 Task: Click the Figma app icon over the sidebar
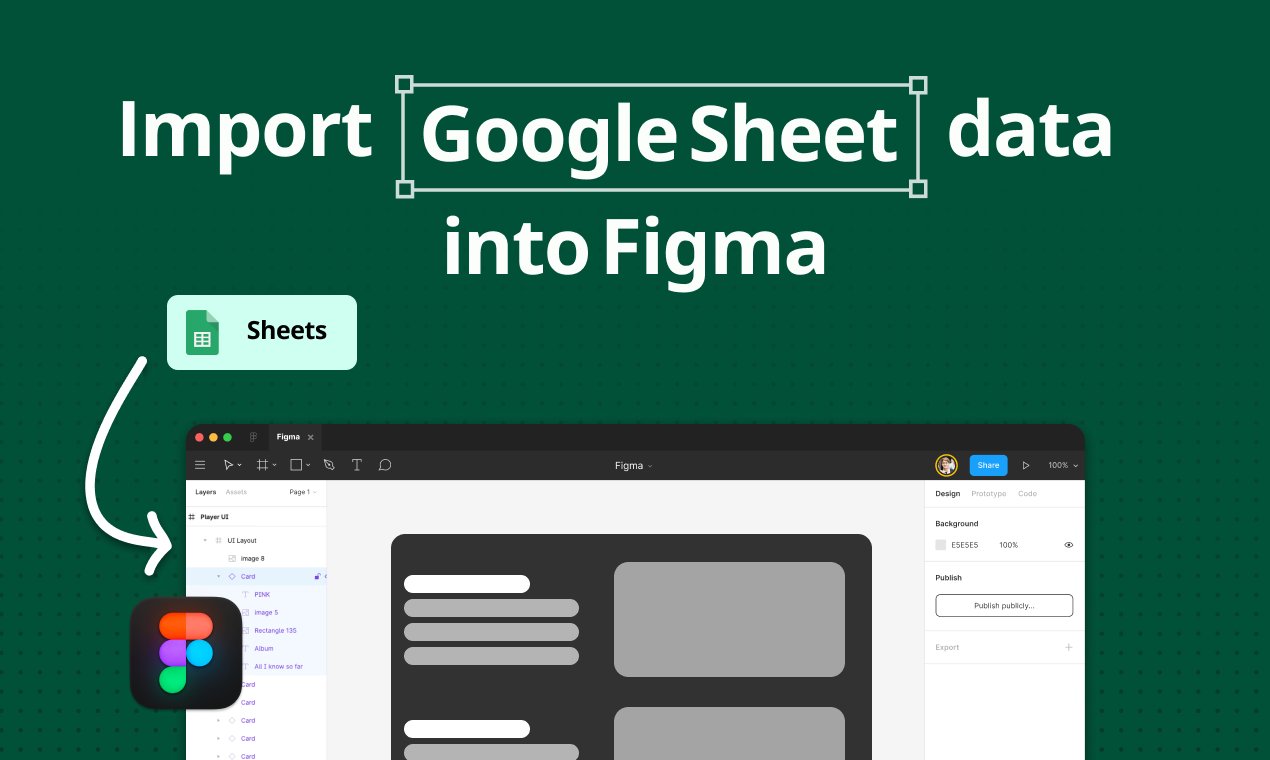pyautogui.click(x=186, y=652)
